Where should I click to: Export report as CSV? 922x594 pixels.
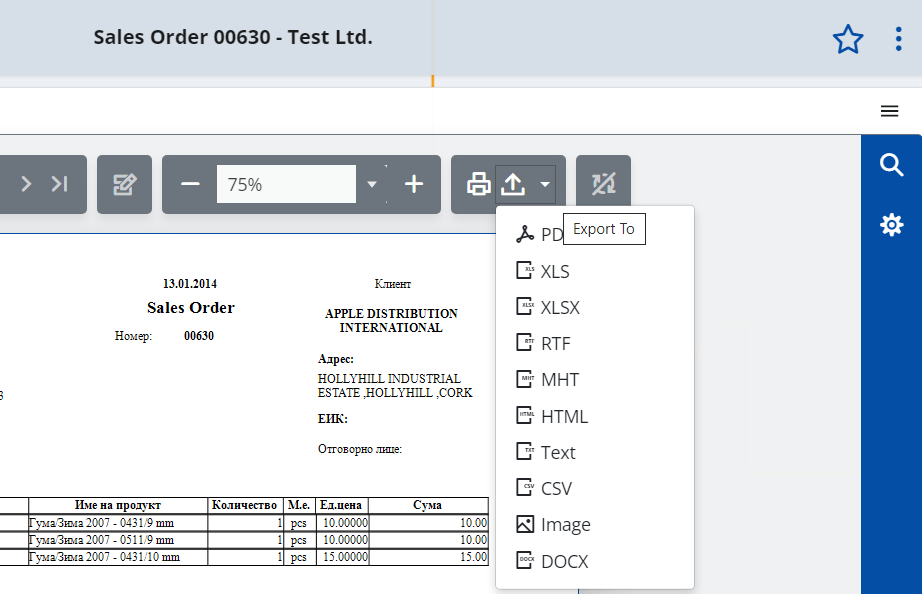[x=594, y=489]
